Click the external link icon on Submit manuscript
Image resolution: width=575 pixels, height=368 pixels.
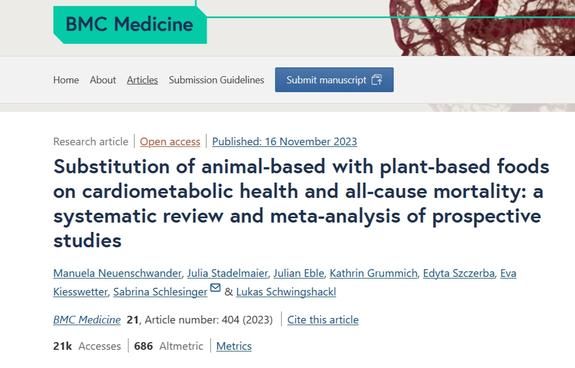click(377, 80)
